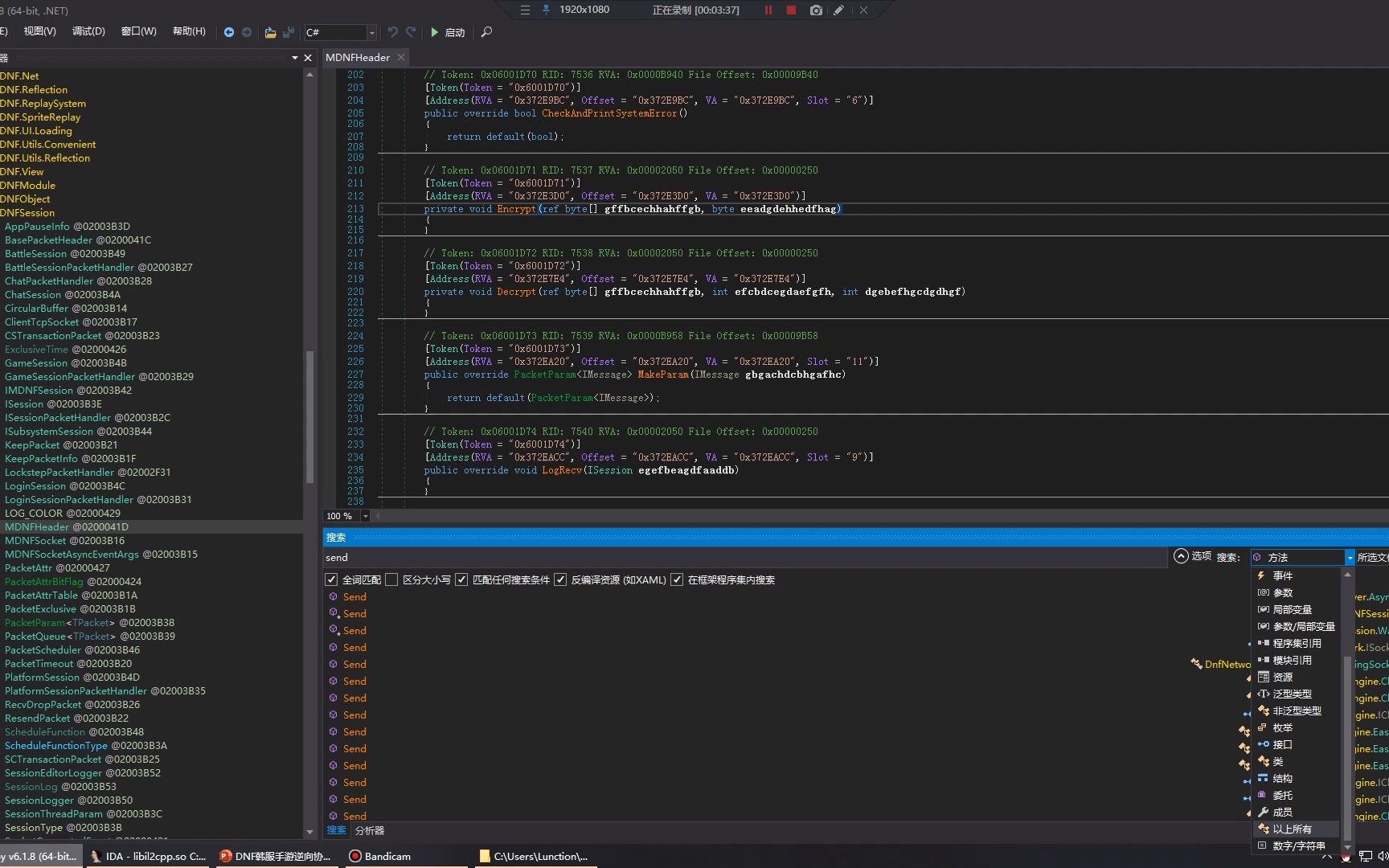Screen dimensions: 1389x868
Task: Take a screenshot with the camera icon
Action: click(x=816, y=10)
